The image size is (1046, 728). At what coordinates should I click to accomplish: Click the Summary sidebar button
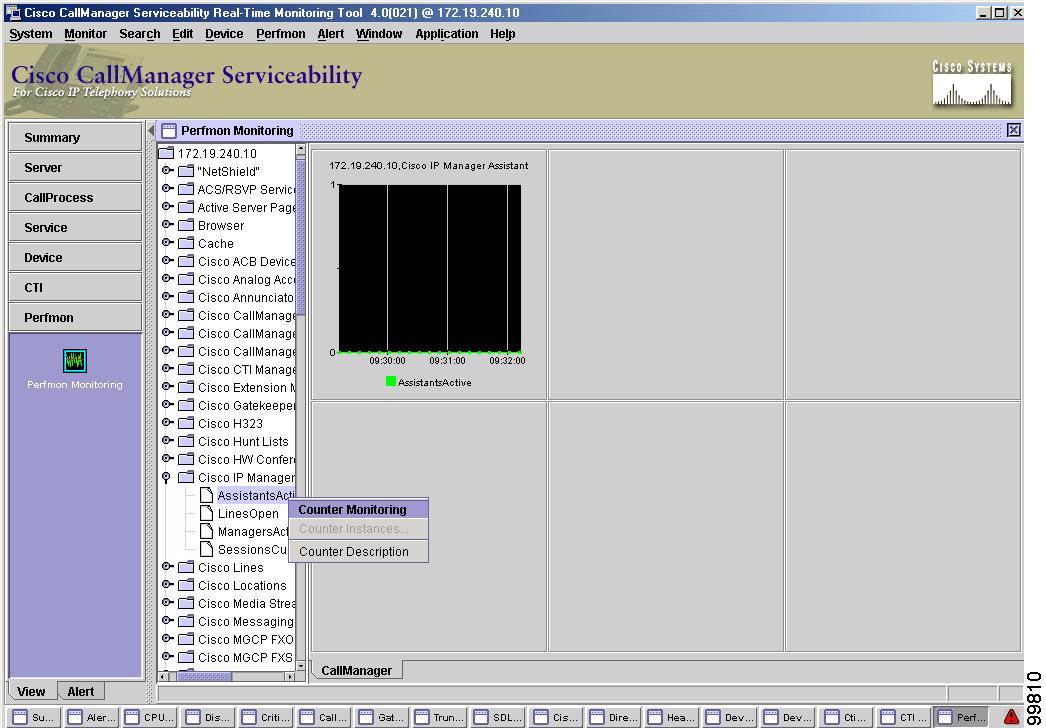pos(75,137)
